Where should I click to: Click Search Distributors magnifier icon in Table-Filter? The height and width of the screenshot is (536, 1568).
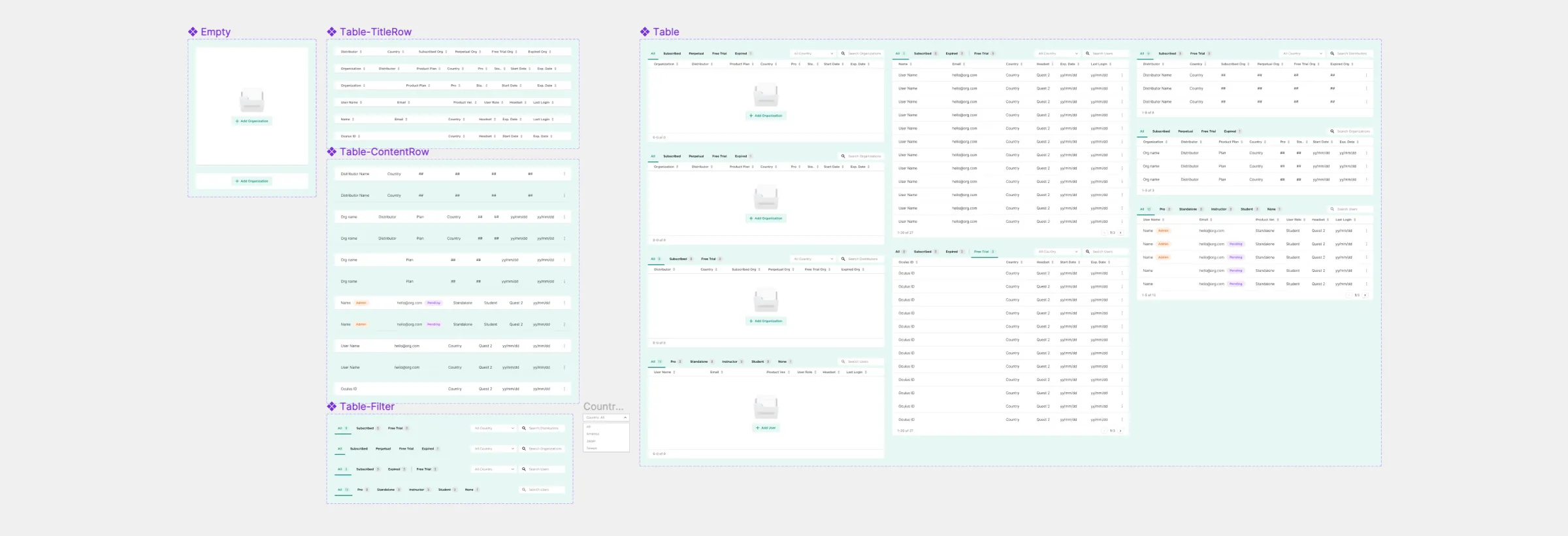[524, 428]
